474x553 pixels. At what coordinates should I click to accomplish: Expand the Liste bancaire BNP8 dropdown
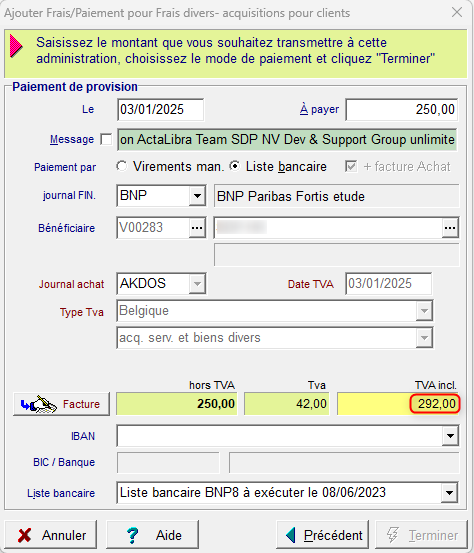tap(450, 492)
